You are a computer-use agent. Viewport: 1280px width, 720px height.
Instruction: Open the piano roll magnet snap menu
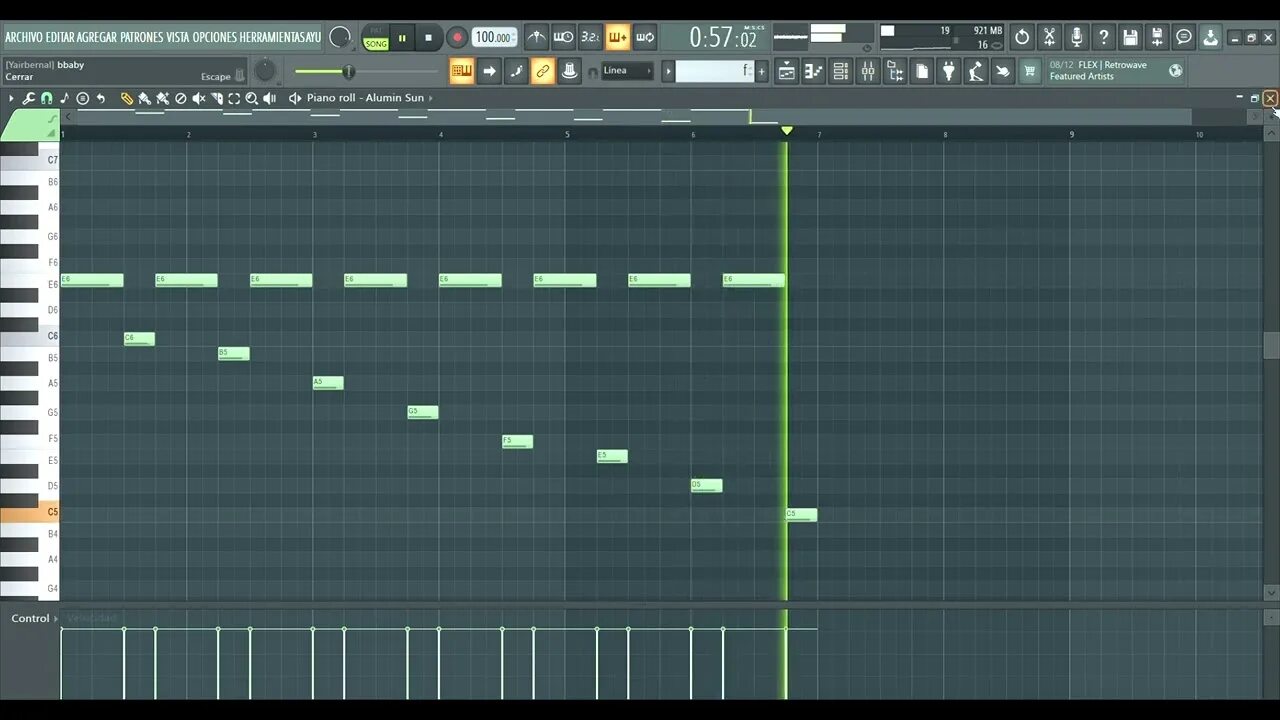(47, 98)
